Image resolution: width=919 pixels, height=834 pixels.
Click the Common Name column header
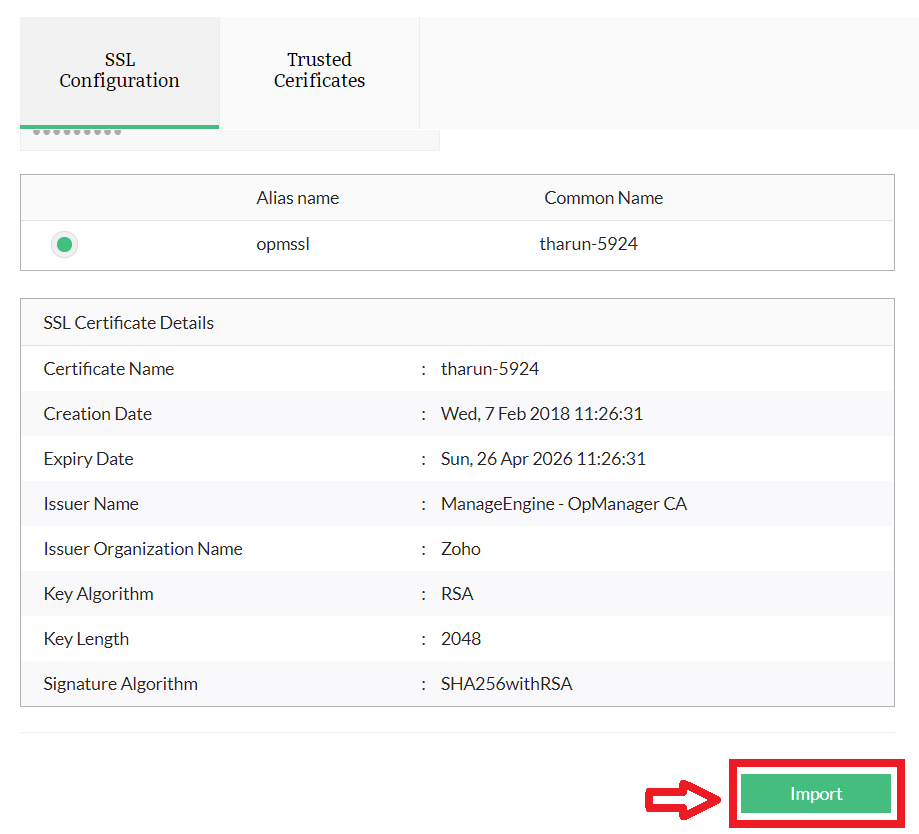point(603,197)
